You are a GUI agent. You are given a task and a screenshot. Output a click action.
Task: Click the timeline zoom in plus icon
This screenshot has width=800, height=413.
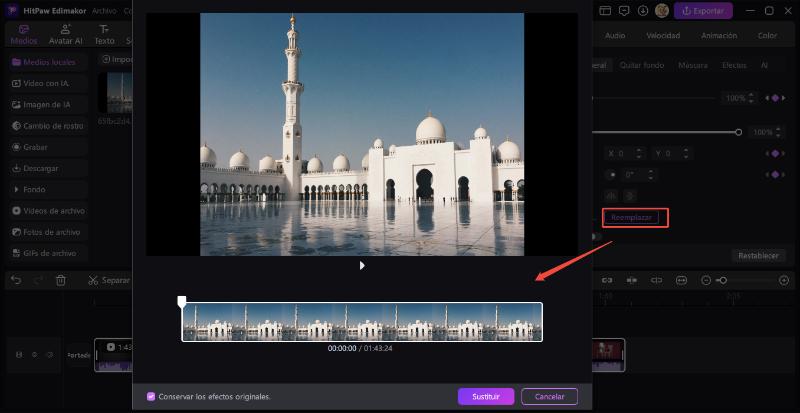783,281
